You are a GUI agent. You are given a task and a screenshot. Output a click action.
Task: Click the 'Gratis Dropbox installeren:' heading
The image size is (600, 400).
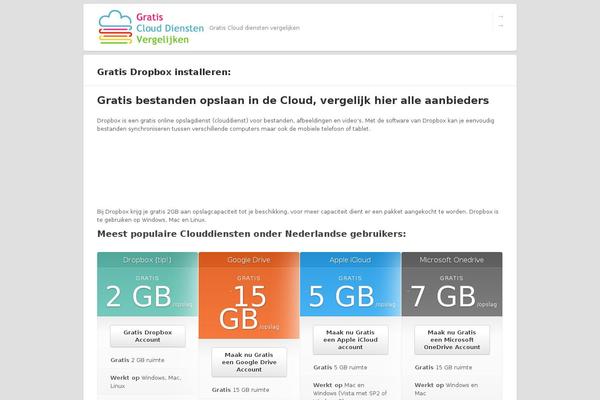pos(164,72)
